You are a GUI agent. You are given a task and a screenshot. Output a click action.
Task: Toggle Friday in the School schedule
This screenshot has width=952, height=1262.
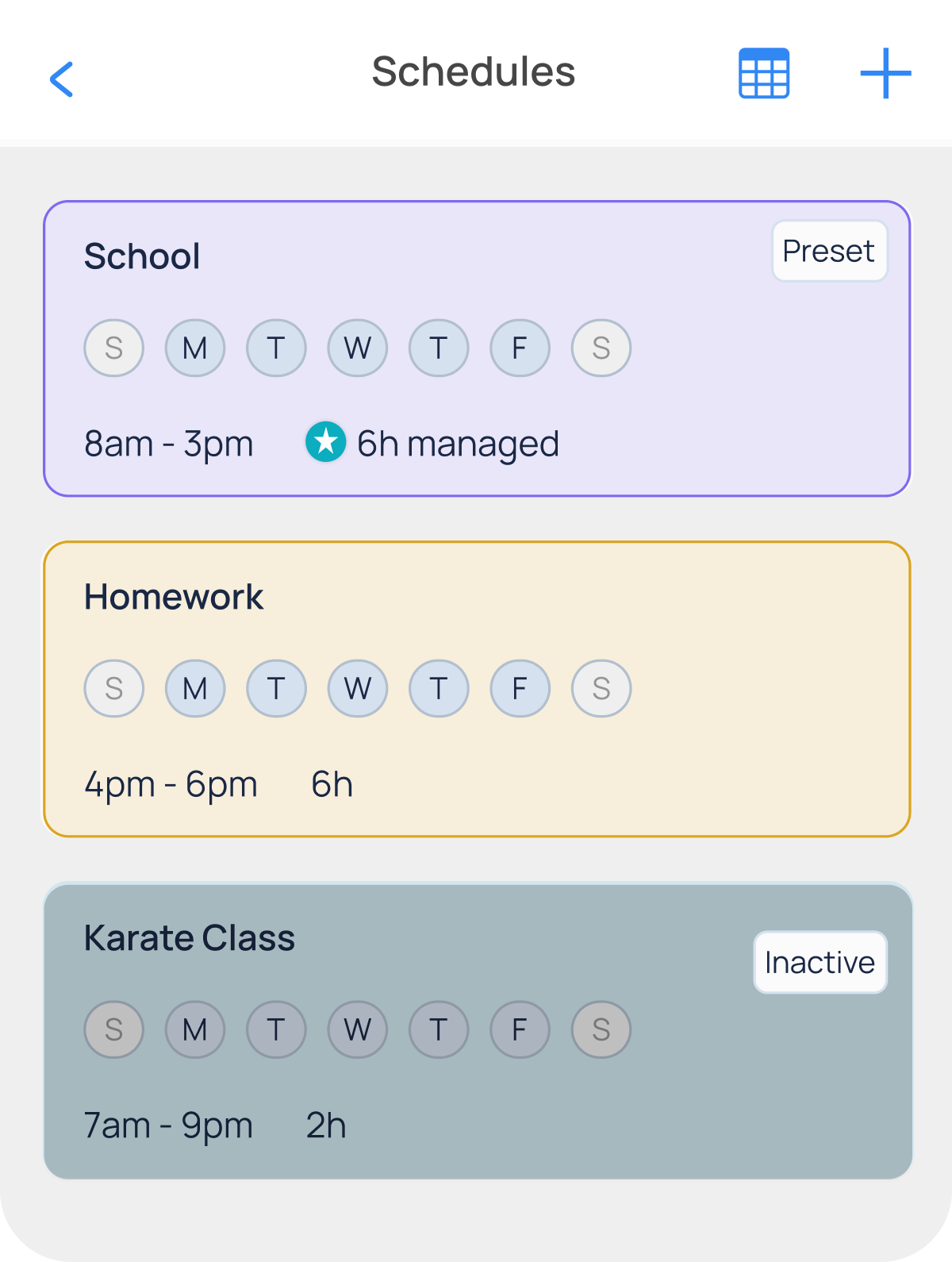coord(520,348)
